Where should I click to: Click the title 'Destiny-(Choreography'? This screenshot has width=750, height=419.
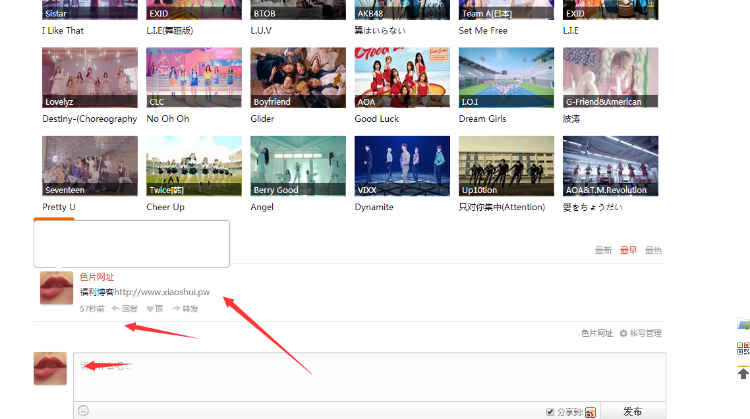point(90,119)
